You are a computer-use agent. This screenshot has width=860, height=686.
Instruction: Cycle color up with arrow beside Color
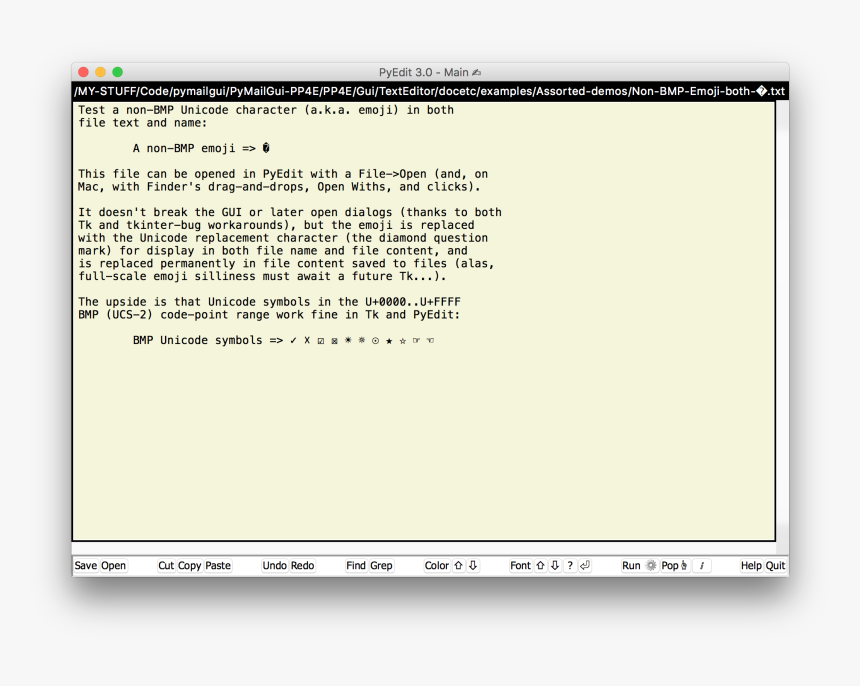point(459,565)
